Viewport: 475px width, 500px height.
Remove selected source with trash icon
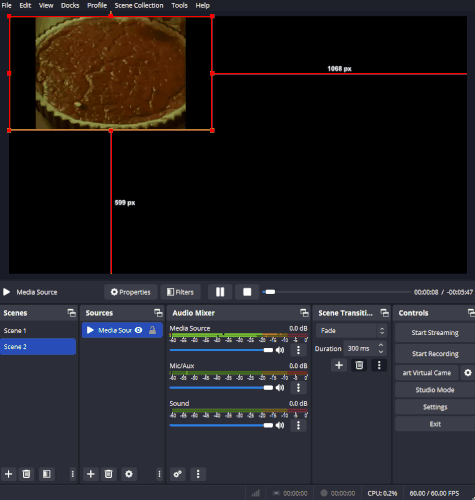coord(108,474)
